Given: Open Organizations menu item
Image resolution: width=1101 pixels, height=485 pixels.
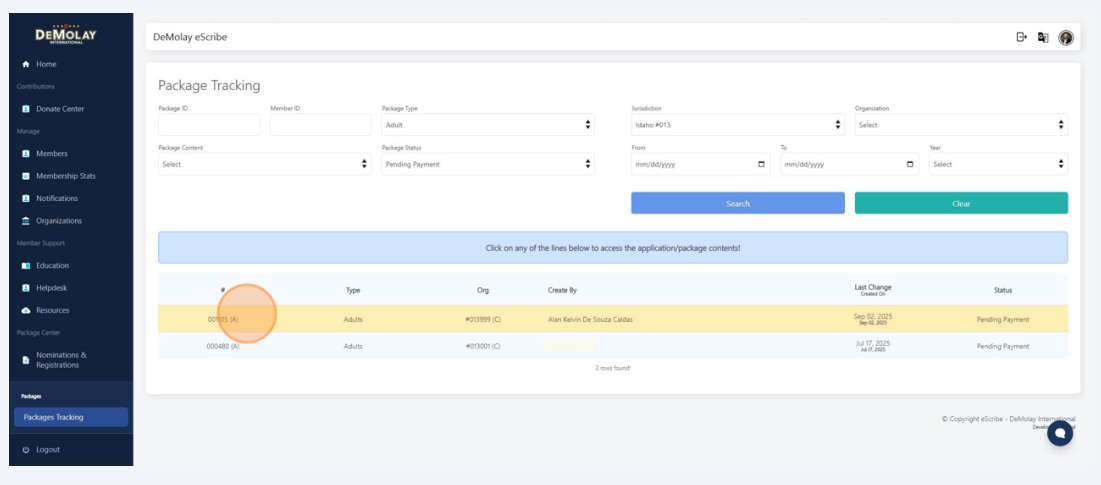Looking at the screenshot, I should (59, 221).
